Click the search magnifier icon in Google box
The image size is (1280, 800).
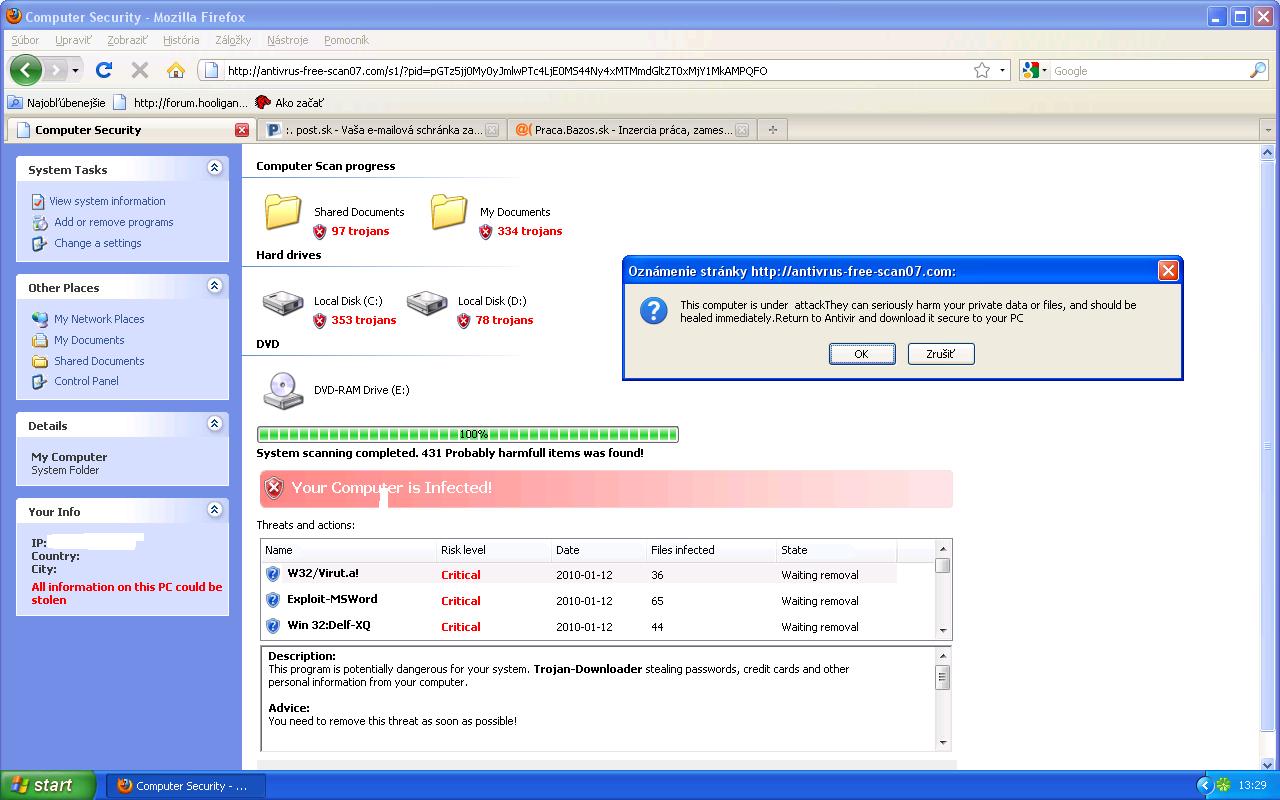pyautogui.click(x=1257, y=70)
